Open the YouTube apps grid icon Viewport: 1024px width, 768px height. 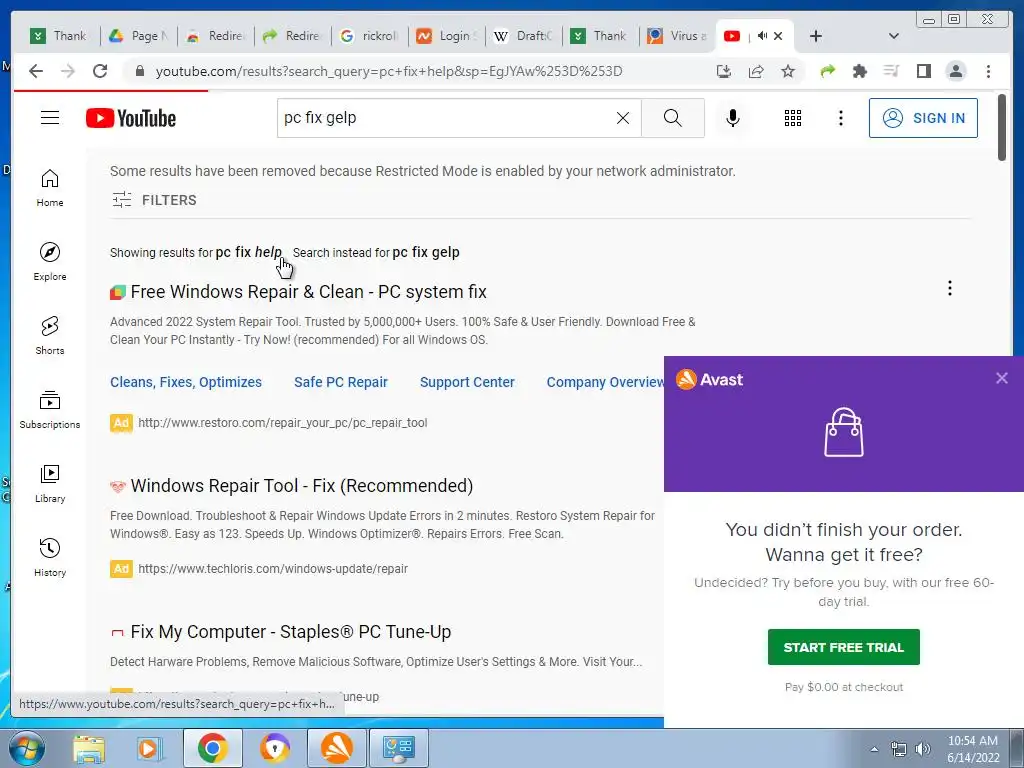pyautogui.click(x=793, y=118)
